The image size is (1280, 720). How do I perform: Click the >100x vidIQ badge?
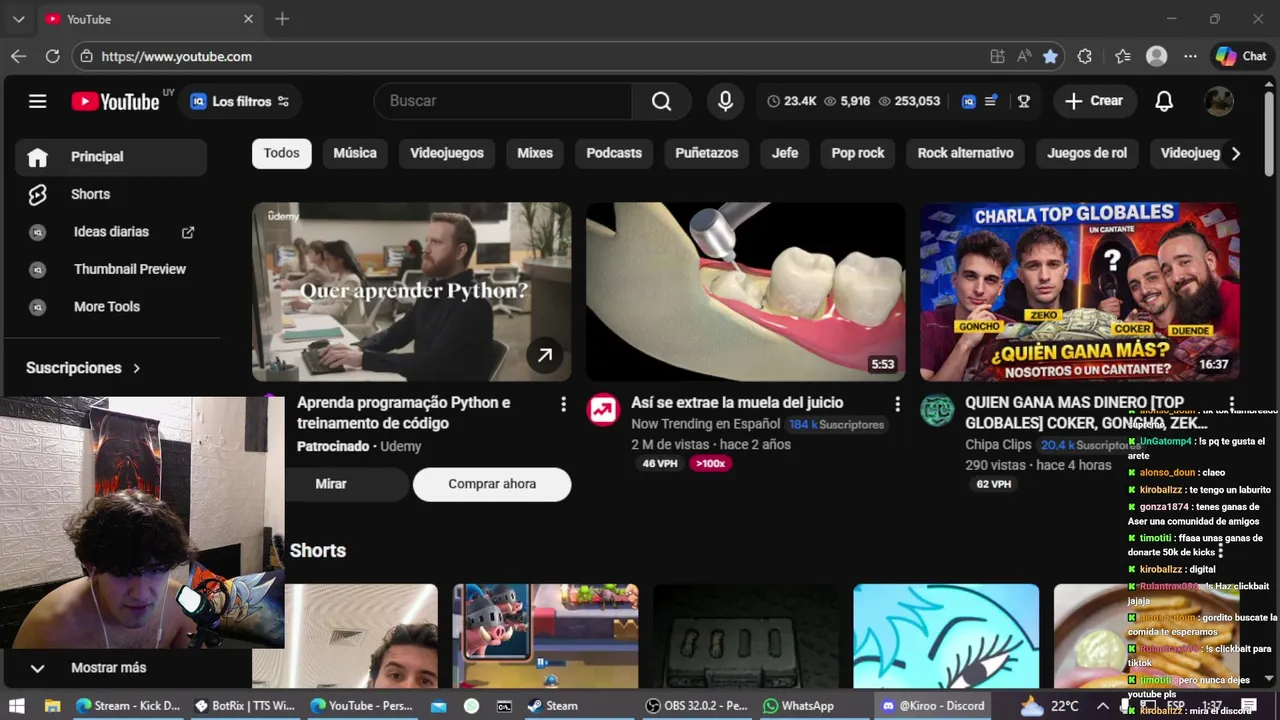pyautogui.click(x=710, y=463)
